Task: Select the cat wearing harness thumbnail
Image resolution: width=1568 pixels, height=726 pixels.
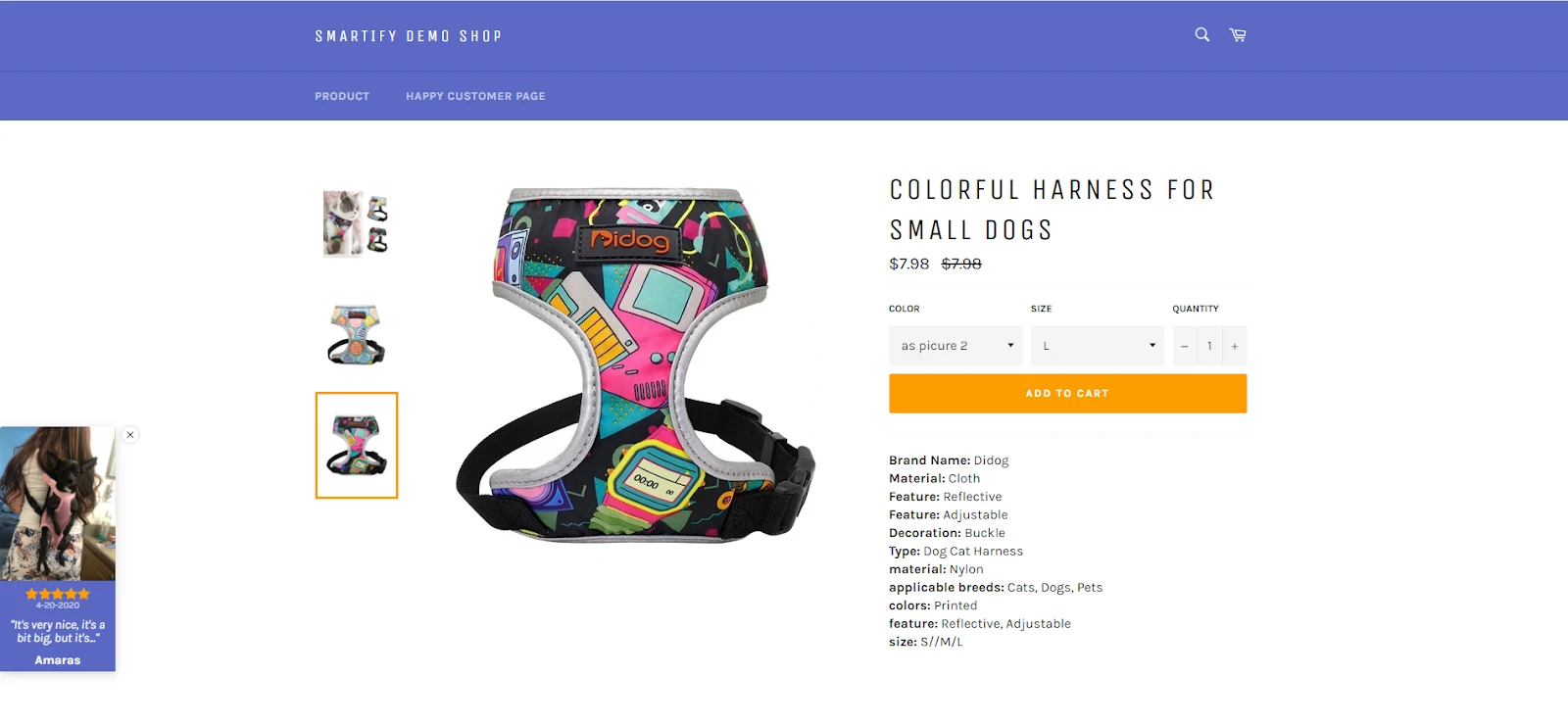Action: tap(356, 224)
